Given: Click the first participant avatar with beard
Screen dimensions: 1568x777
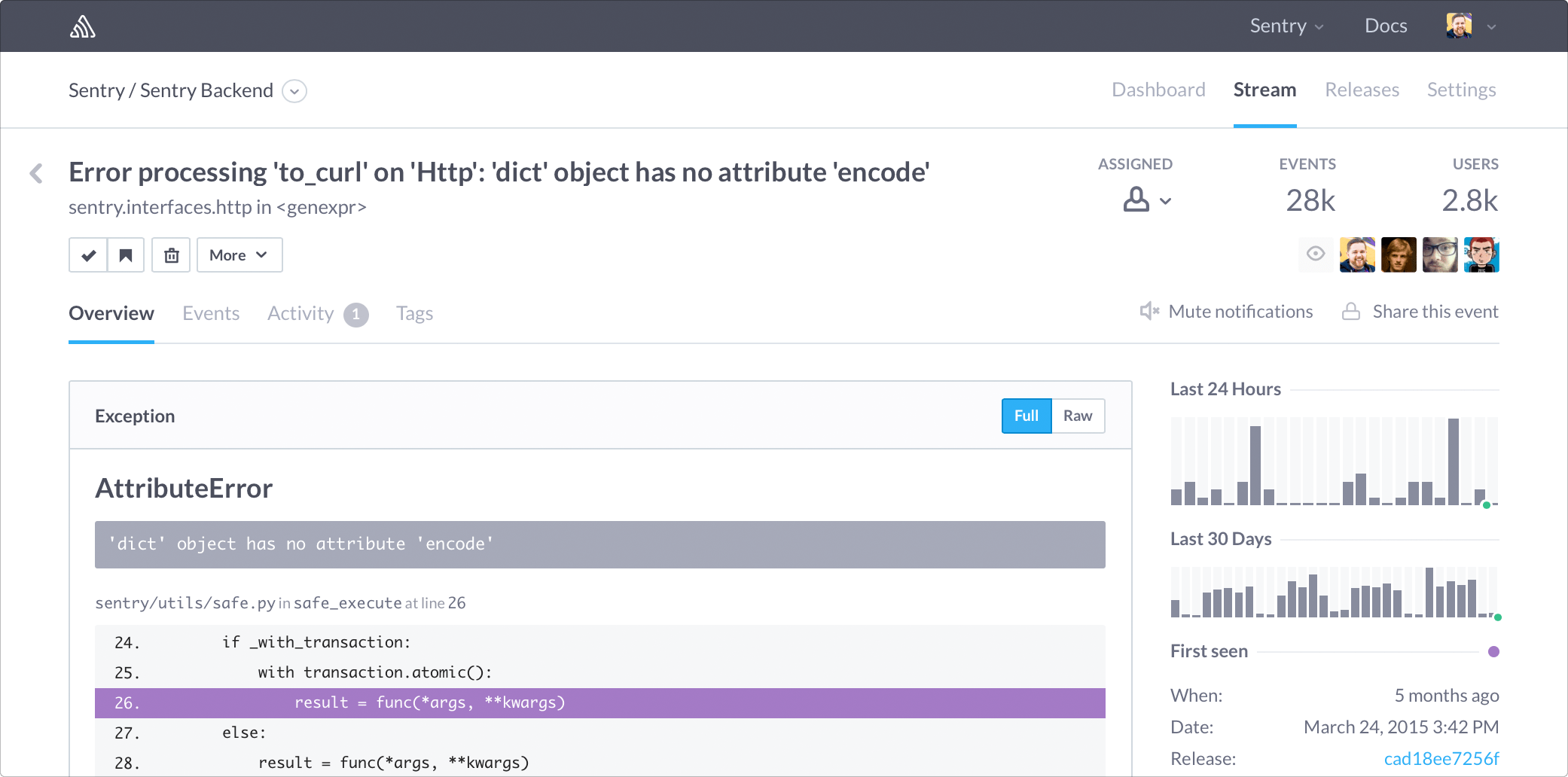Looking at the screenshot, I should pyautogui.click(x=1357, y=254).
